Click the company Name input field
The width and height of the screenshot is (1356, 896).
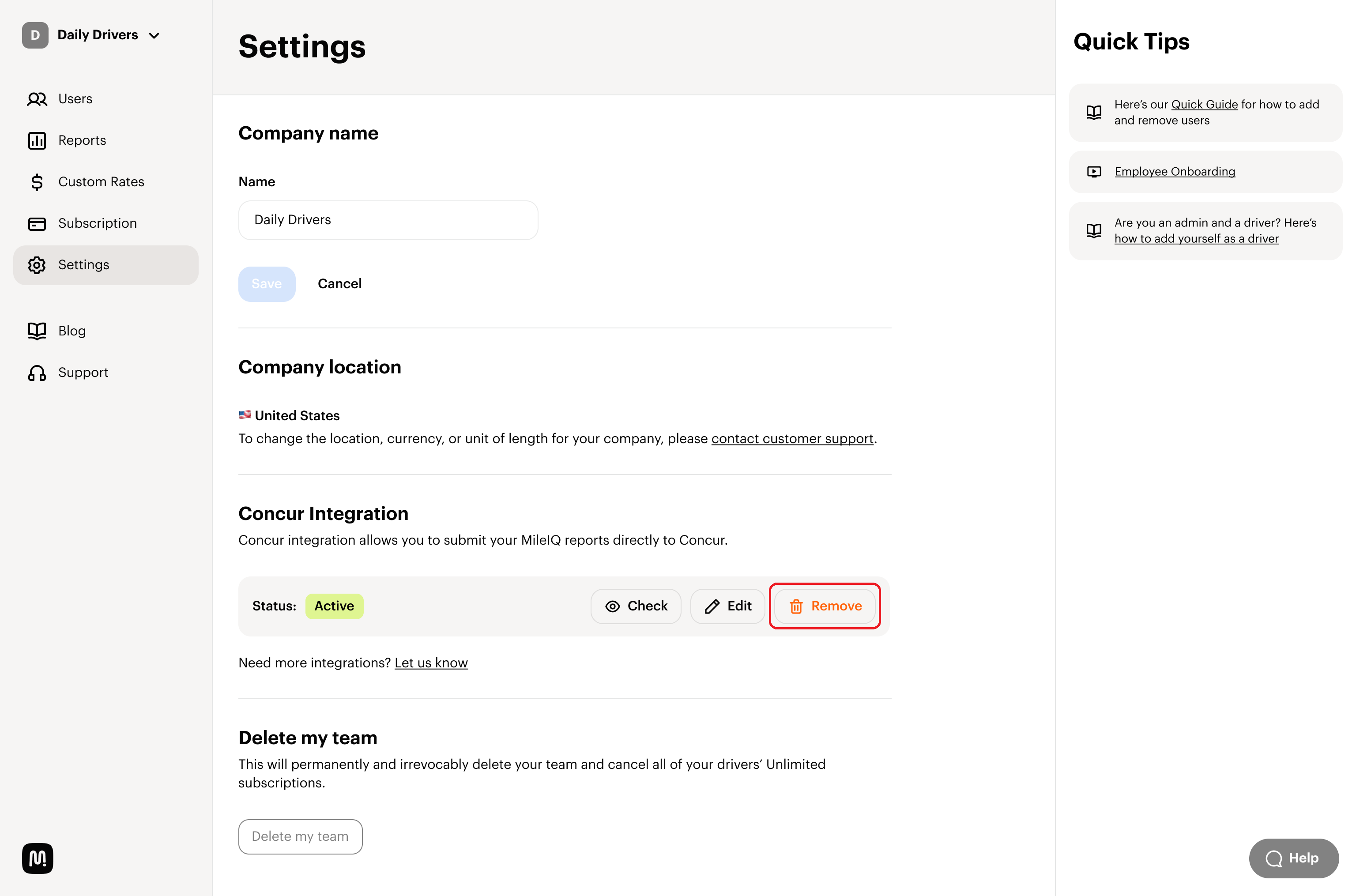click(x=388, y=220)
